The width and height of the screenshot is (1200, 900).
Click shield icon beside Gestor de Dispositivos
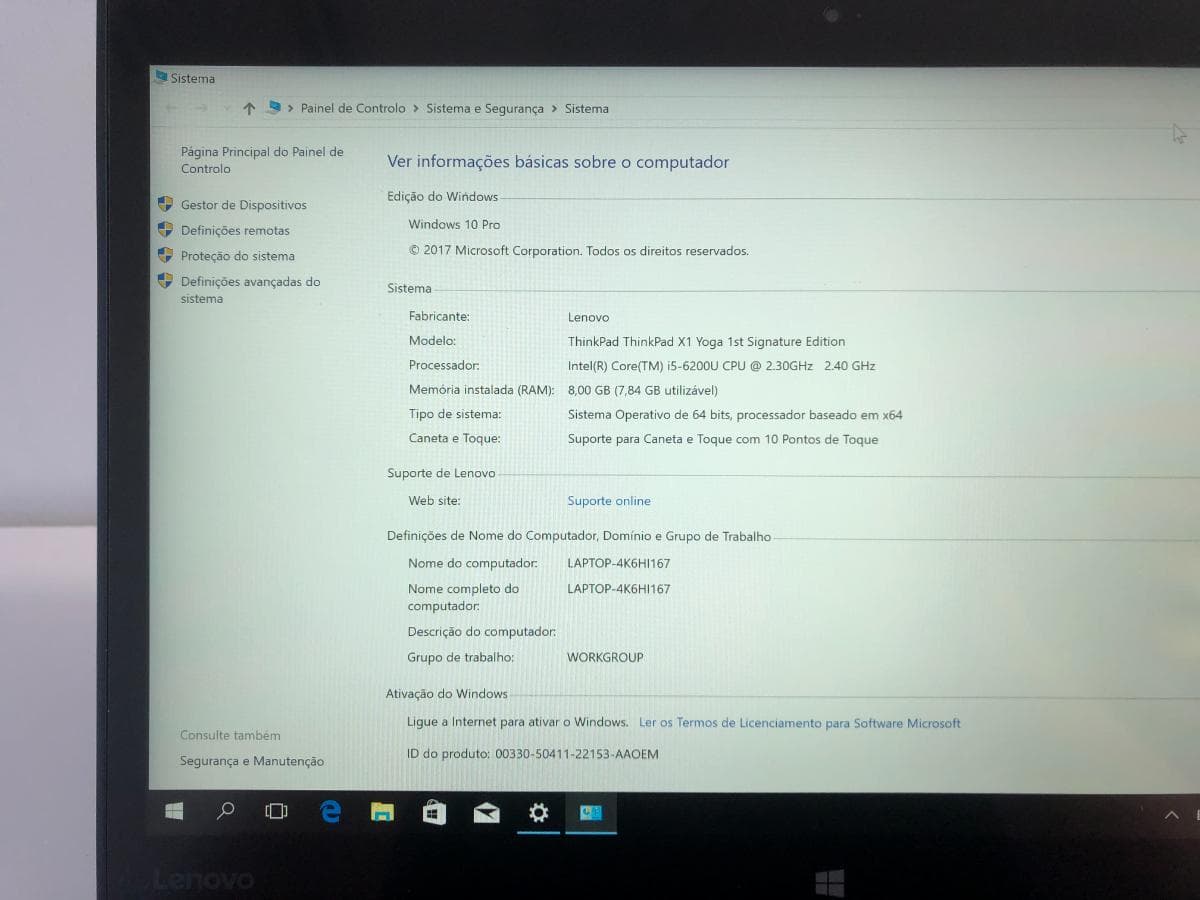[x=166, y=204]
